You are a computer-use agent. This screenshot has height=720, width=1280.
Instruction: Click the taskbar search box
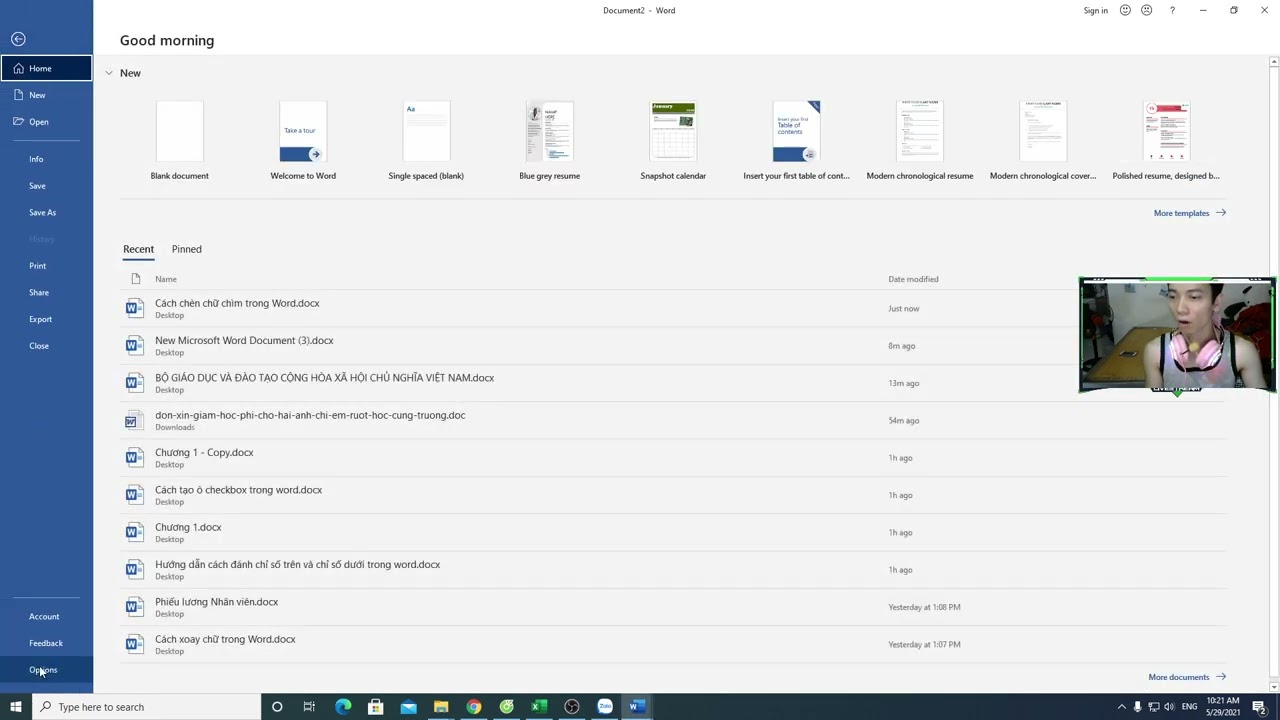(146, 707)
